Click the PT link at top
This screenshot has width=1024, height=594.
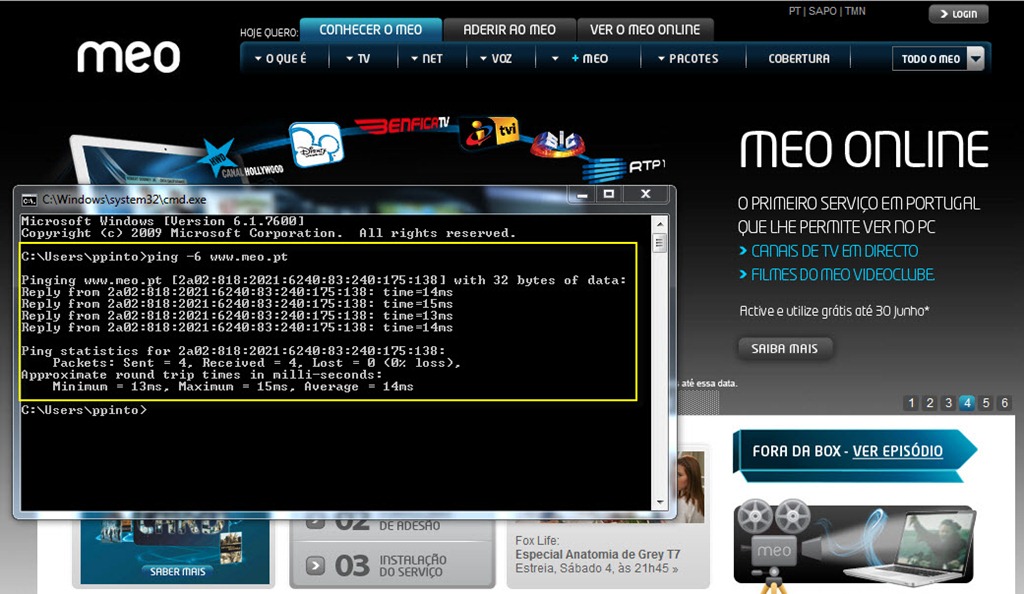(x=794, y=11)
